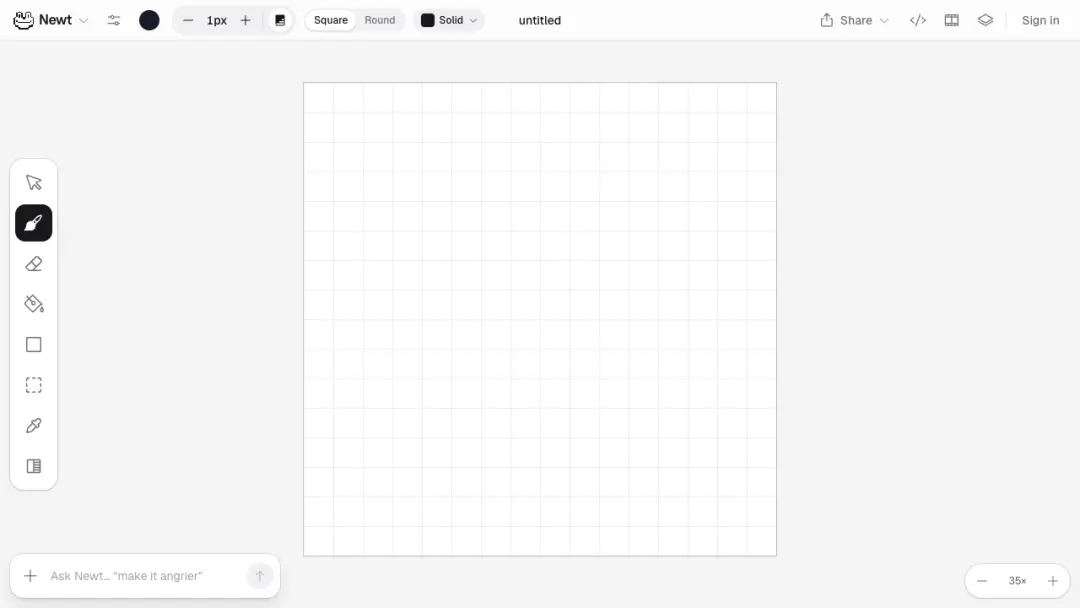Open the current color swatch

pos(149,21)
